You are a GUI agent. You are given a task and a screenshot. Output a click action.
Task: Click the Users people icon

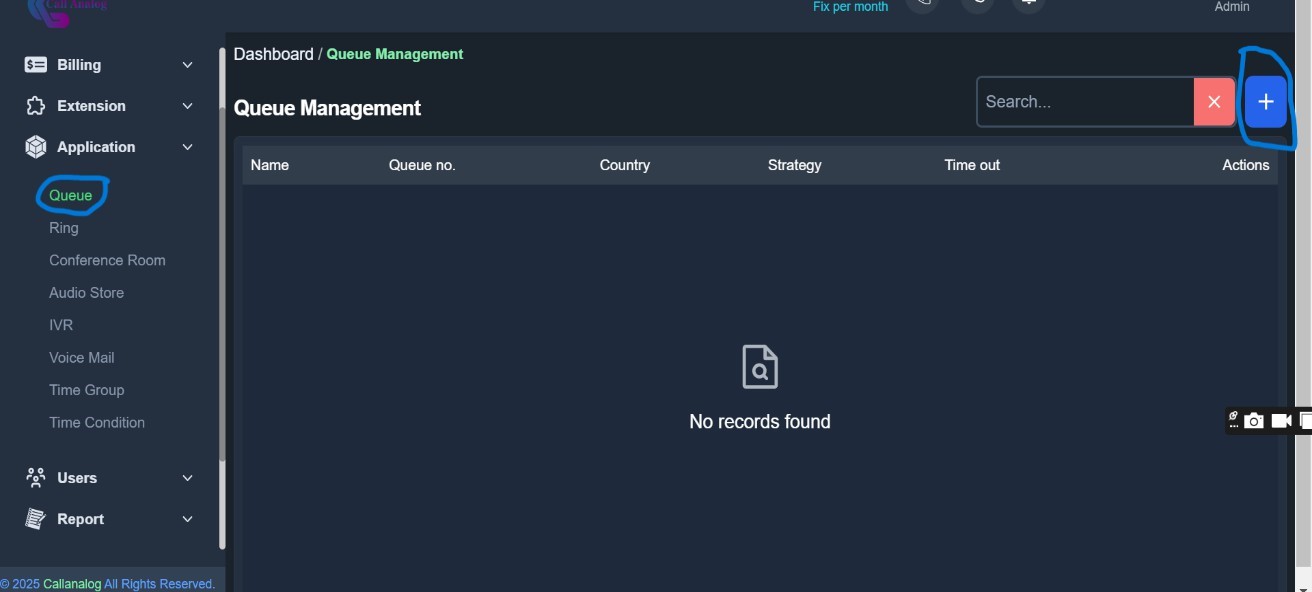pos(36,478)
